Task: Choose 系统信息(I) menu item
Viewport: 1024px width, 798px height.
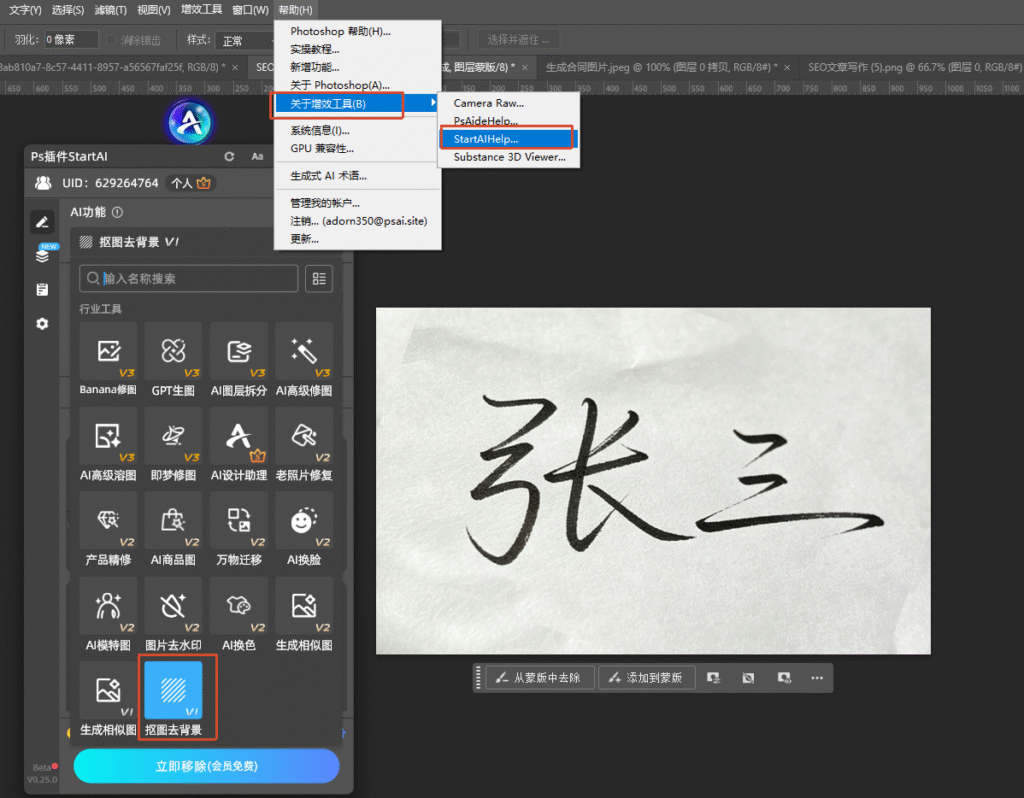Action: coord(357,130)
